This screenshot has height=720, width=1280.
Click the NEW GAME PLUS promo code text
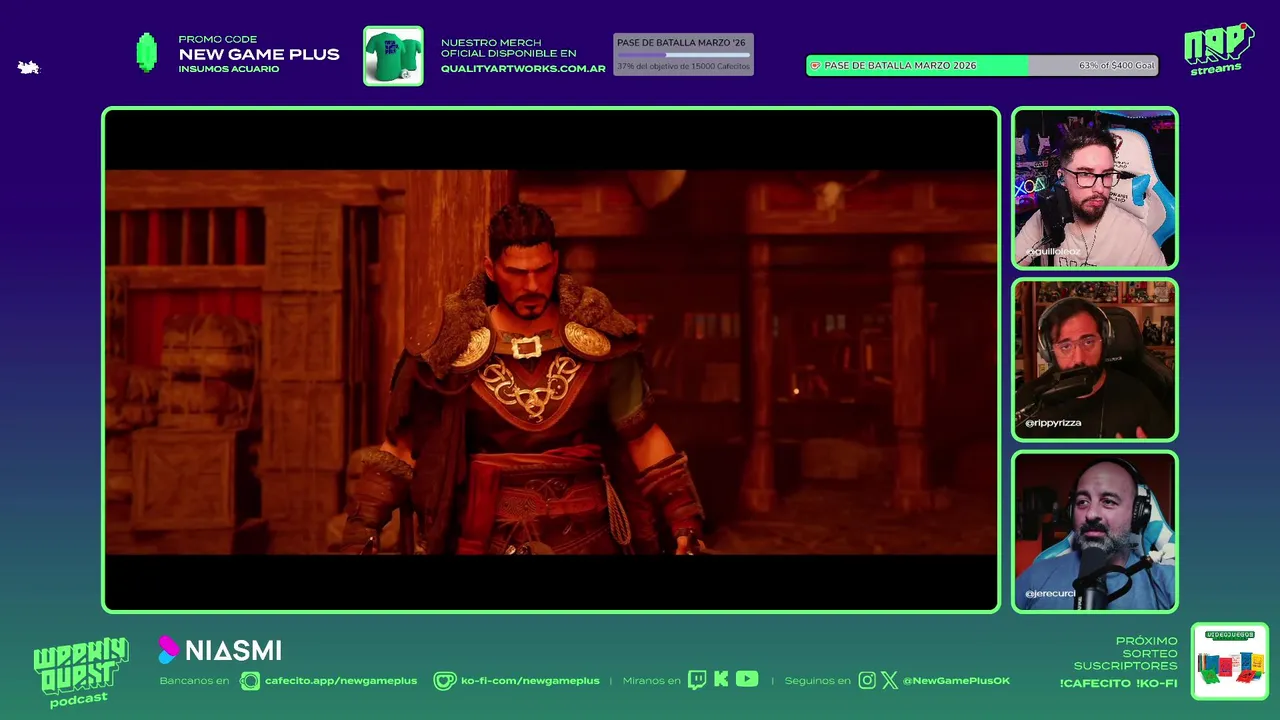[x=259, y=54]
